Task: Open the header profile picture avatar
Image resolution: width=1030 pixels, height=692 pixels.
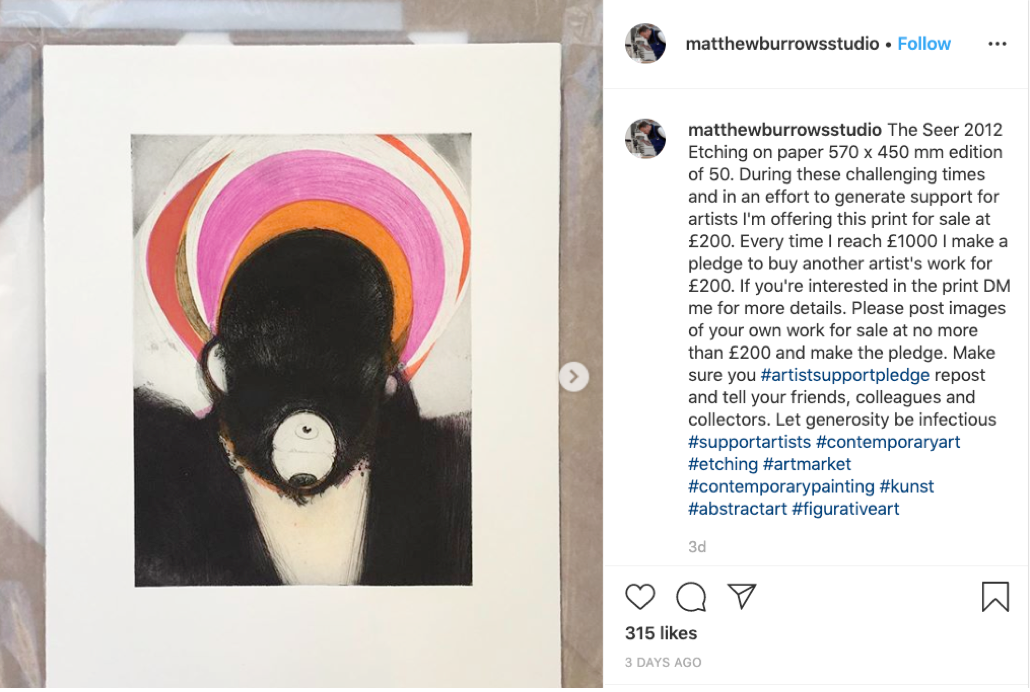Action: (x=645, y=43)
